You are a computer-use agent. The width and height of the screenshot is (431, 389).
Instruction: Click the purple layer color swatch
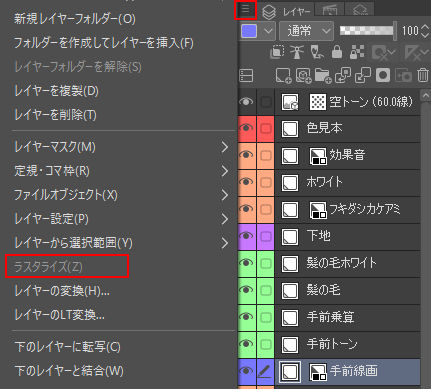point(249,31)
